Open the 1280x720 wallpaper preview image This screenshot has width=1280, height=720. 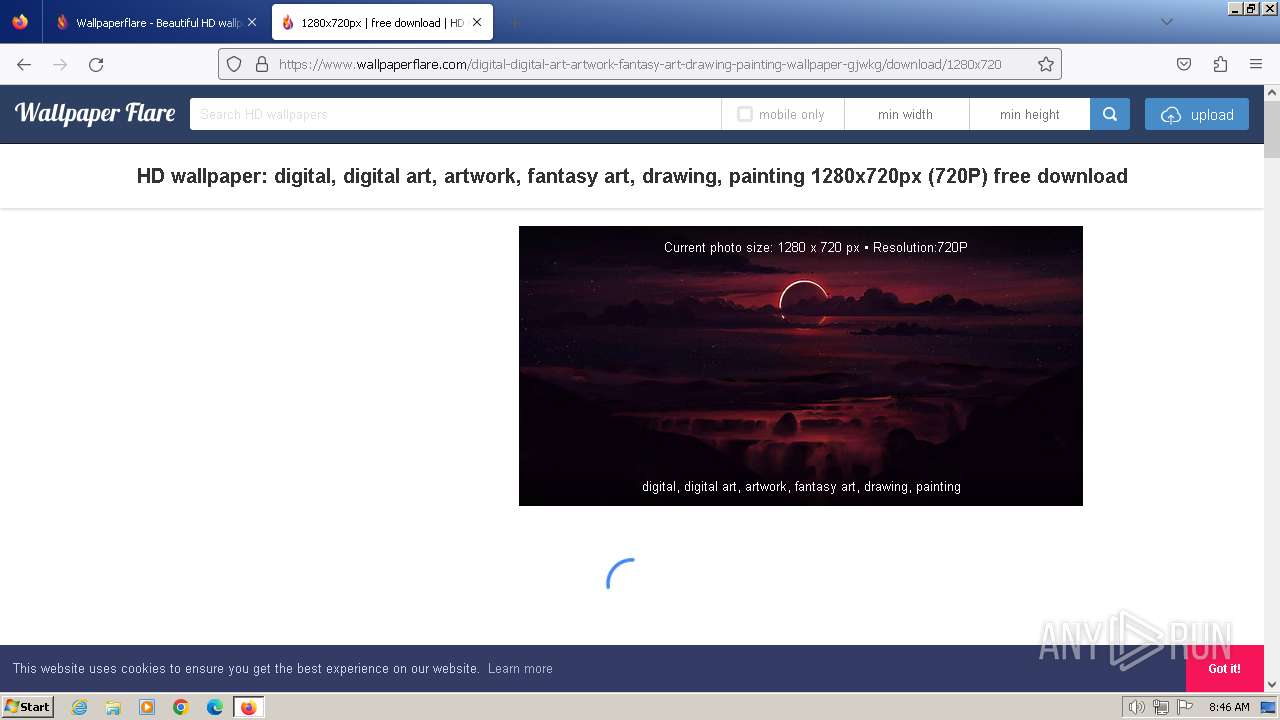point(801,366)
